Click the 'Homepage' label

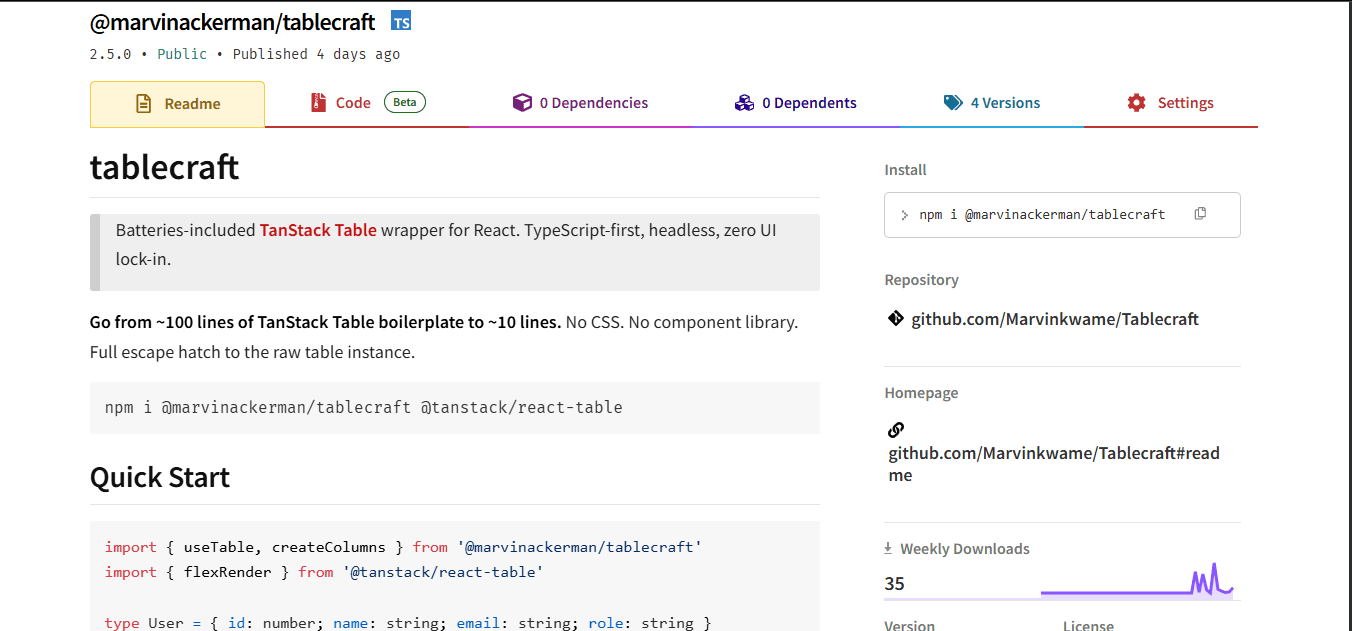[x=921, y=393]
